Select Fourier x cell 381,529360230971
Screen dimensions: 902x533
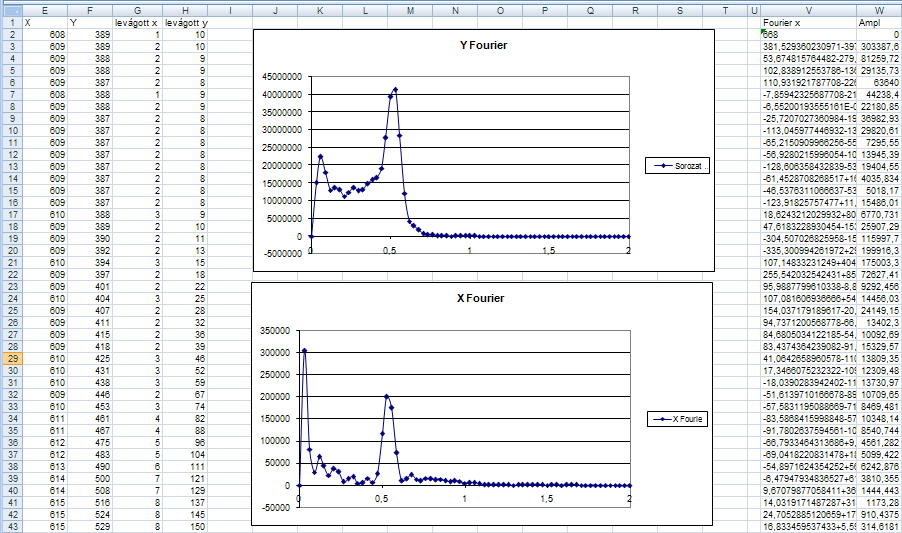809,47
